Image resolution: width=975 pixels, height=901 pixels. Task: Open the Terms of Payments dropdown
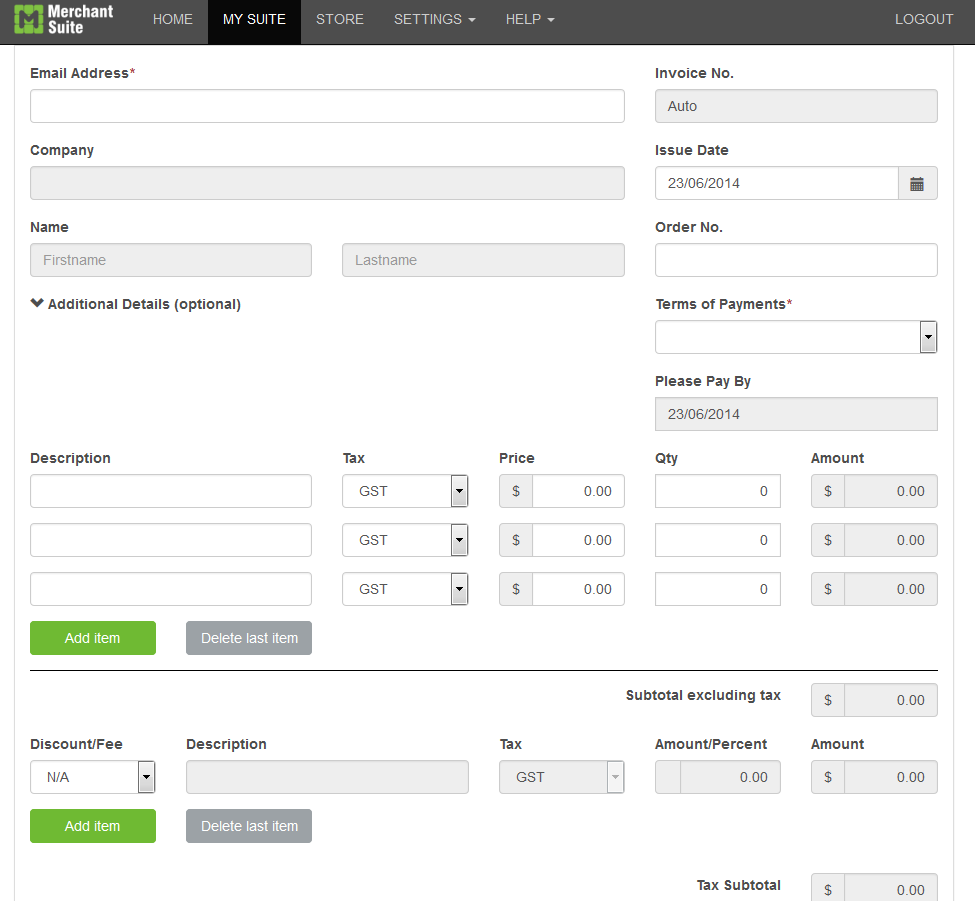pos(796,337)
